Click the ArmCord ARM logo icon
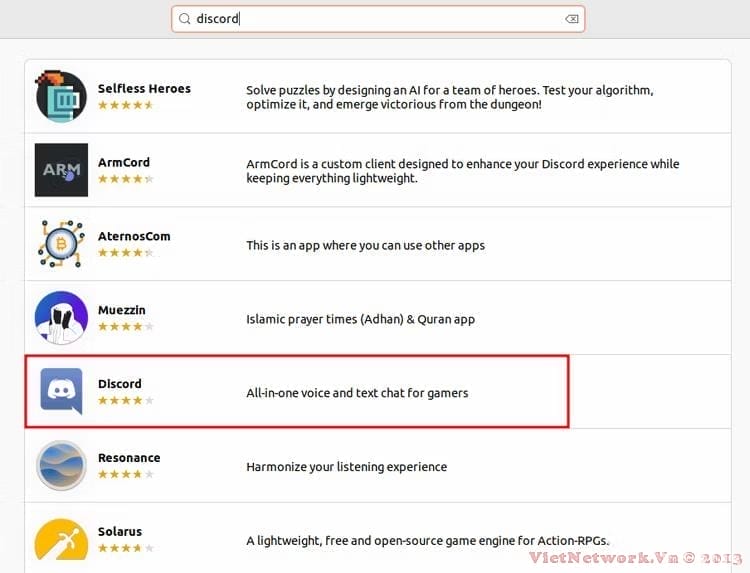The width and height of the screenshot is (750, 573). coord(61,170)
